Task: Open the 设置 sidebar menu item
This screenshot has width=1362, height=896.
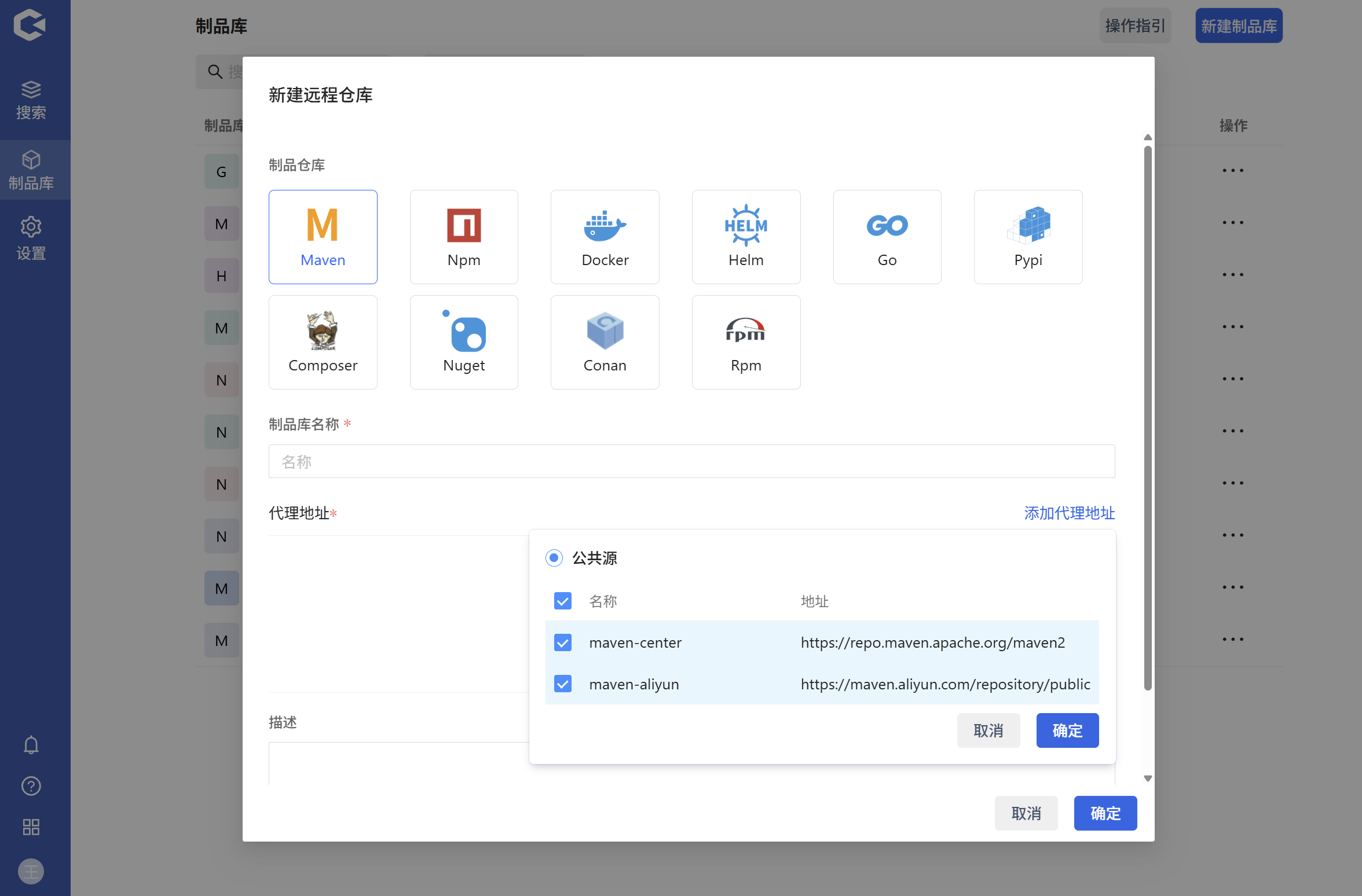Action: (31, 238)
